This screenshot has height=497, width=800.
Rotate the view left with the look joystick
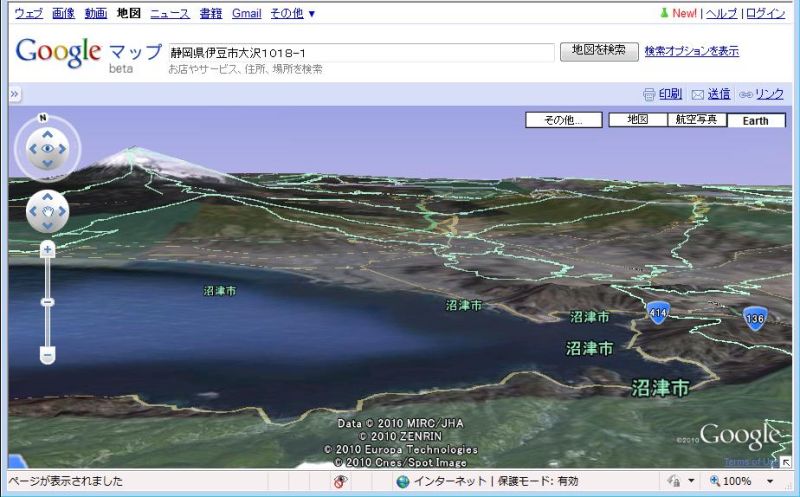[33, 149]
